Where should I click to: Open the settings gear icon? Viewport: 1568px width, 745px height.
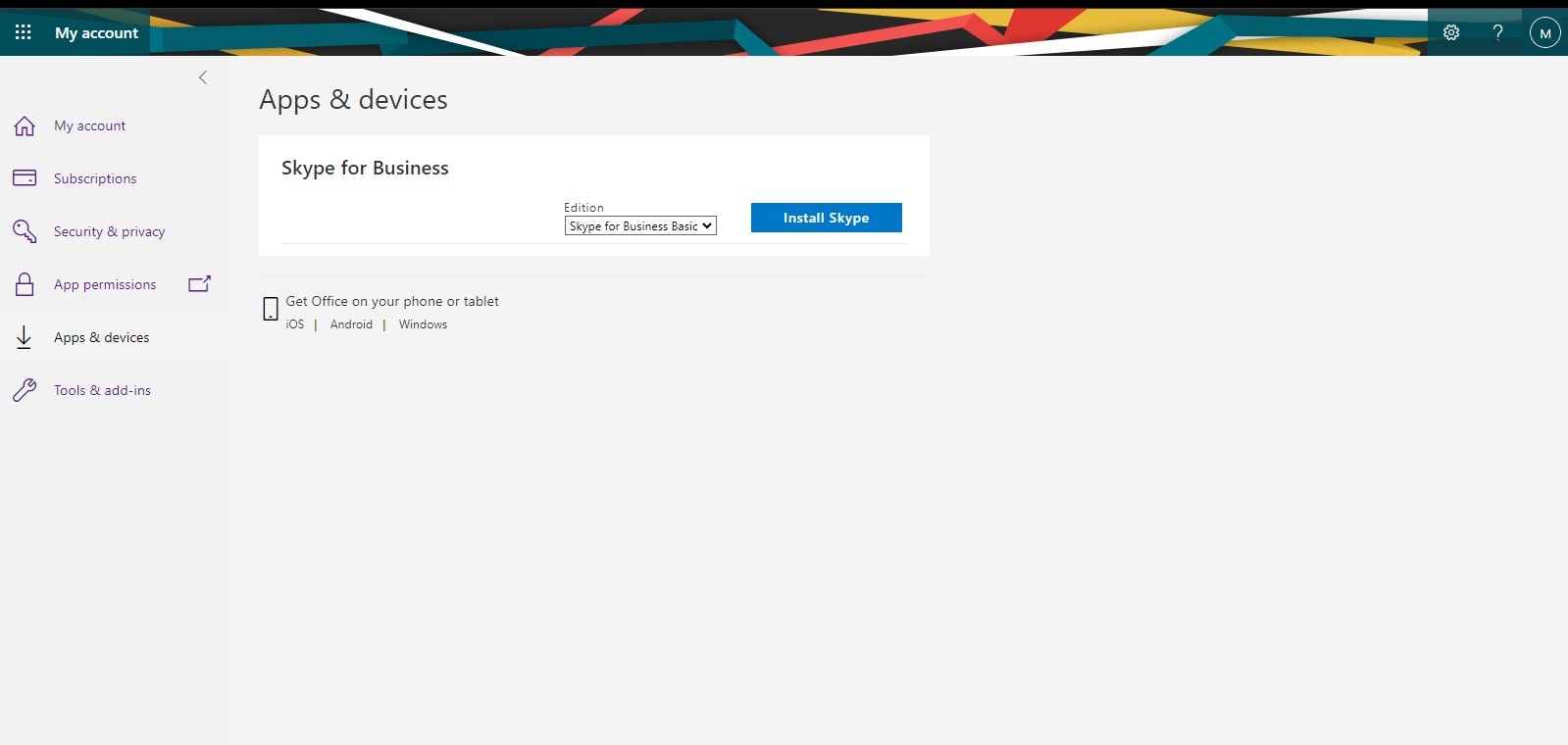(x=1451, y=32)
